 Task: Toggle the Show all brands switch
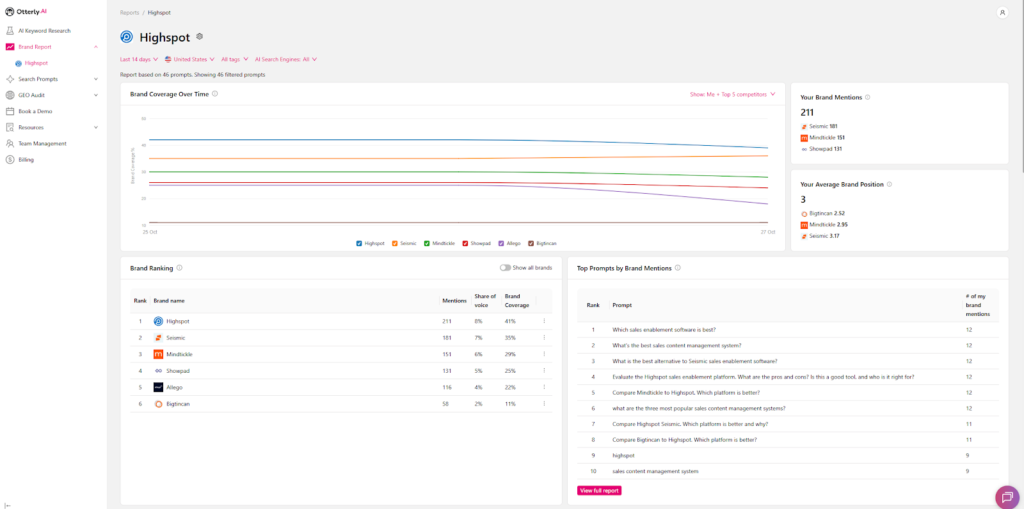pos(505,268)
